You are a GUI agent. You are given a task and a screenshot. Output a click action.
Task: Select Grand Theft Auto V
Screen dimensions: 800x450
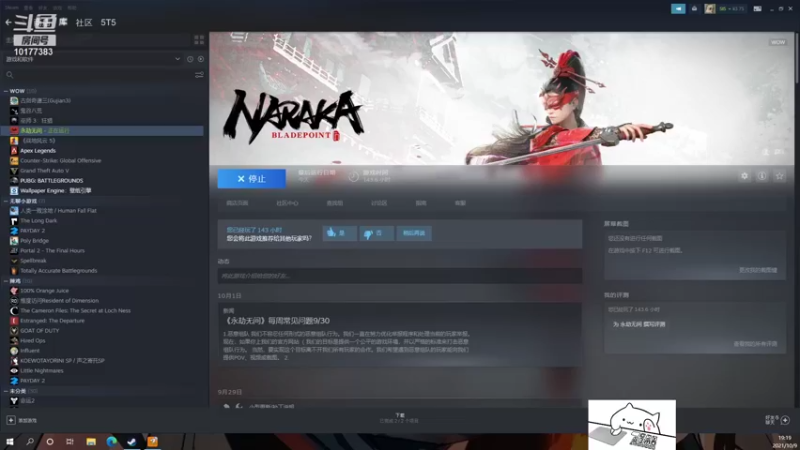tap(44, 170)
